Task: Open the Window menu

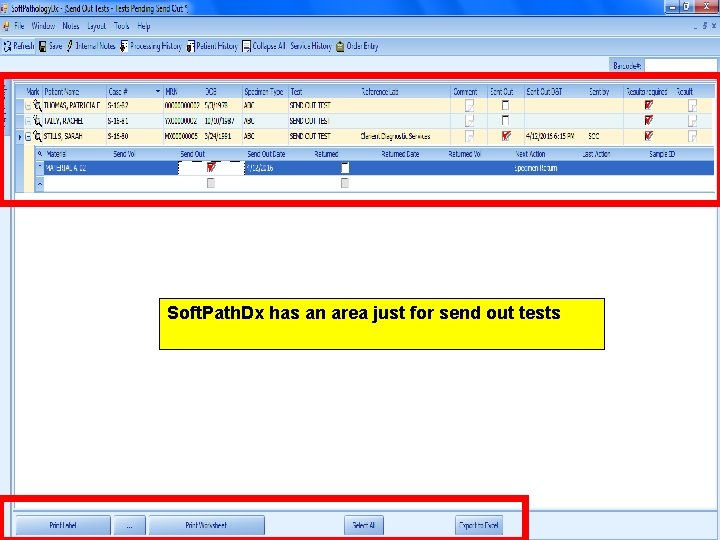Action: click(x=43, y=26)
